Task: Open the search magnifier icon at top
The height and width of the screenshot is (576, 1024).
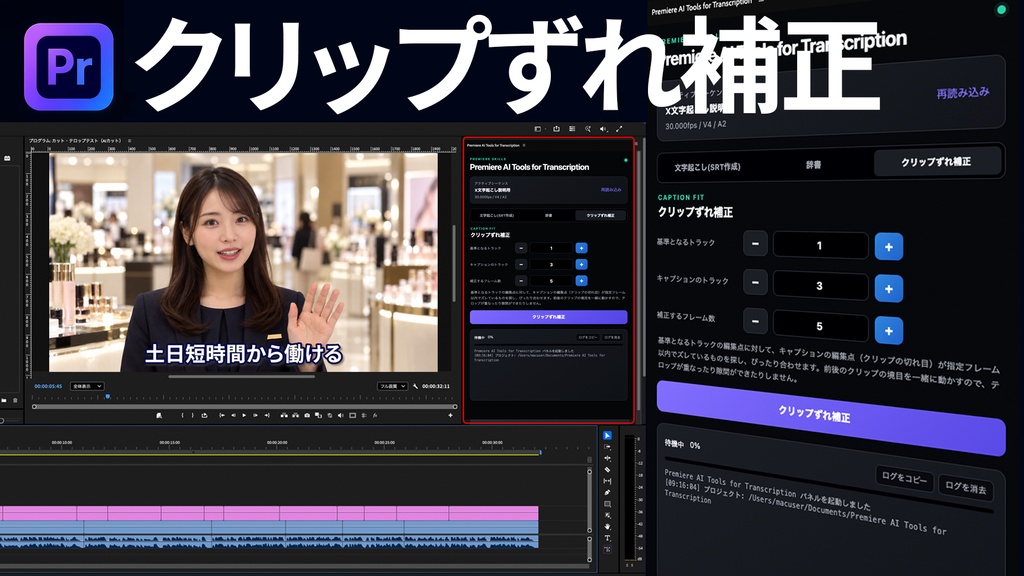Action: (588, 129)
